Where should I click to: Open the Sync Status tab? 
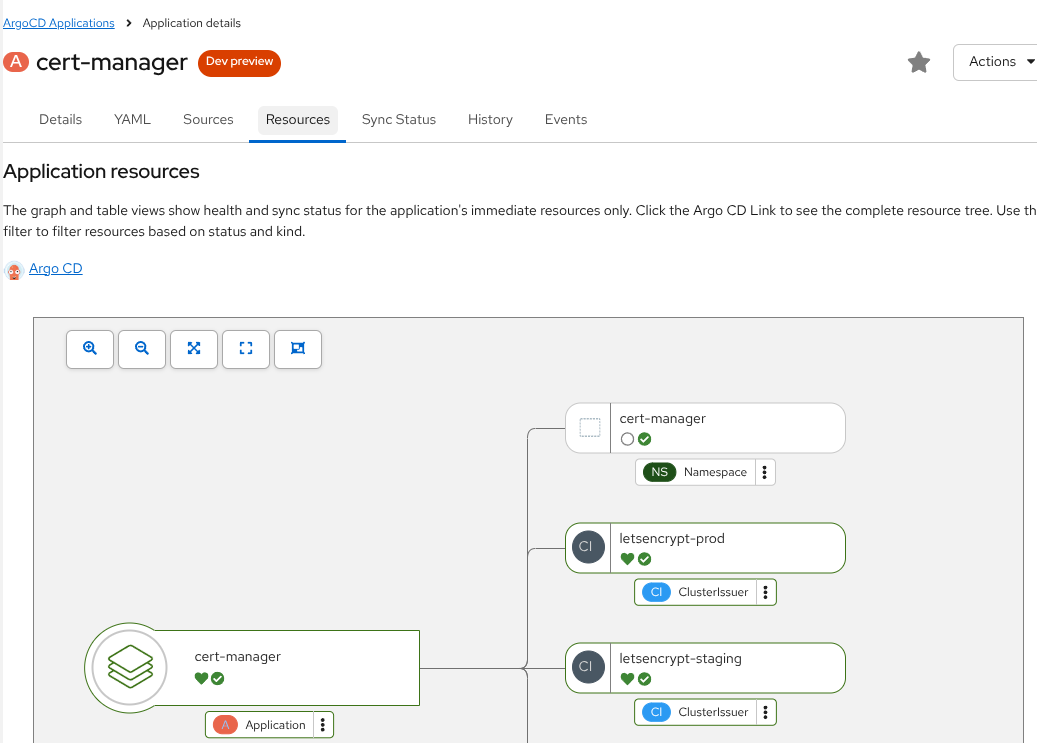399,119
